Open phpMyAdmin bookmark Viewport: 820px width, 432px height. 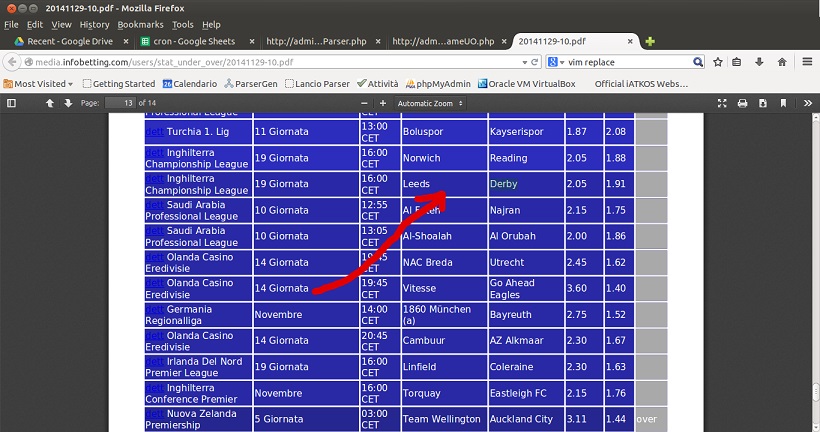coord(438,84)
